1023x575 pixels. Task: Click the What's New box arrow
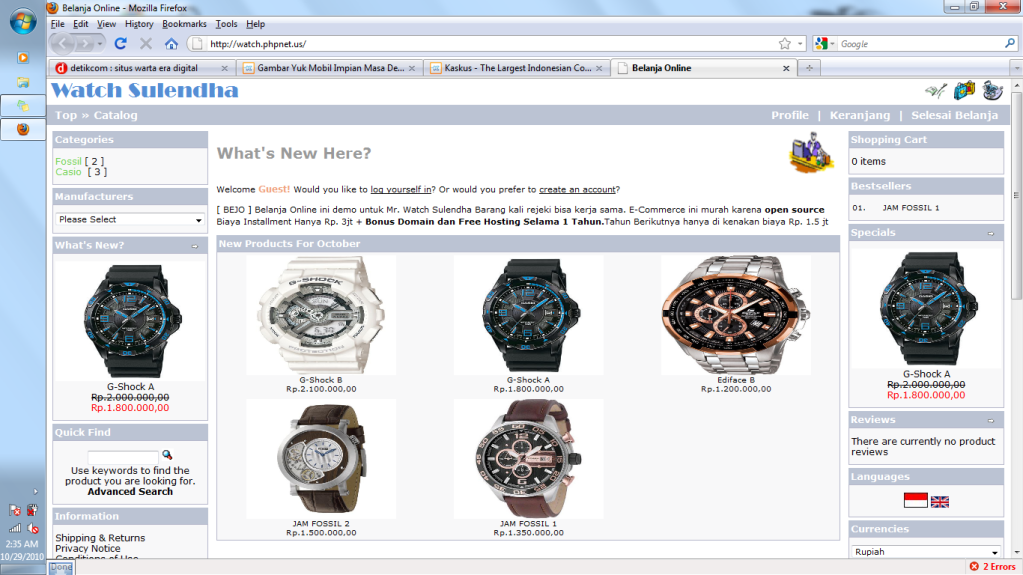coord(195,246)
